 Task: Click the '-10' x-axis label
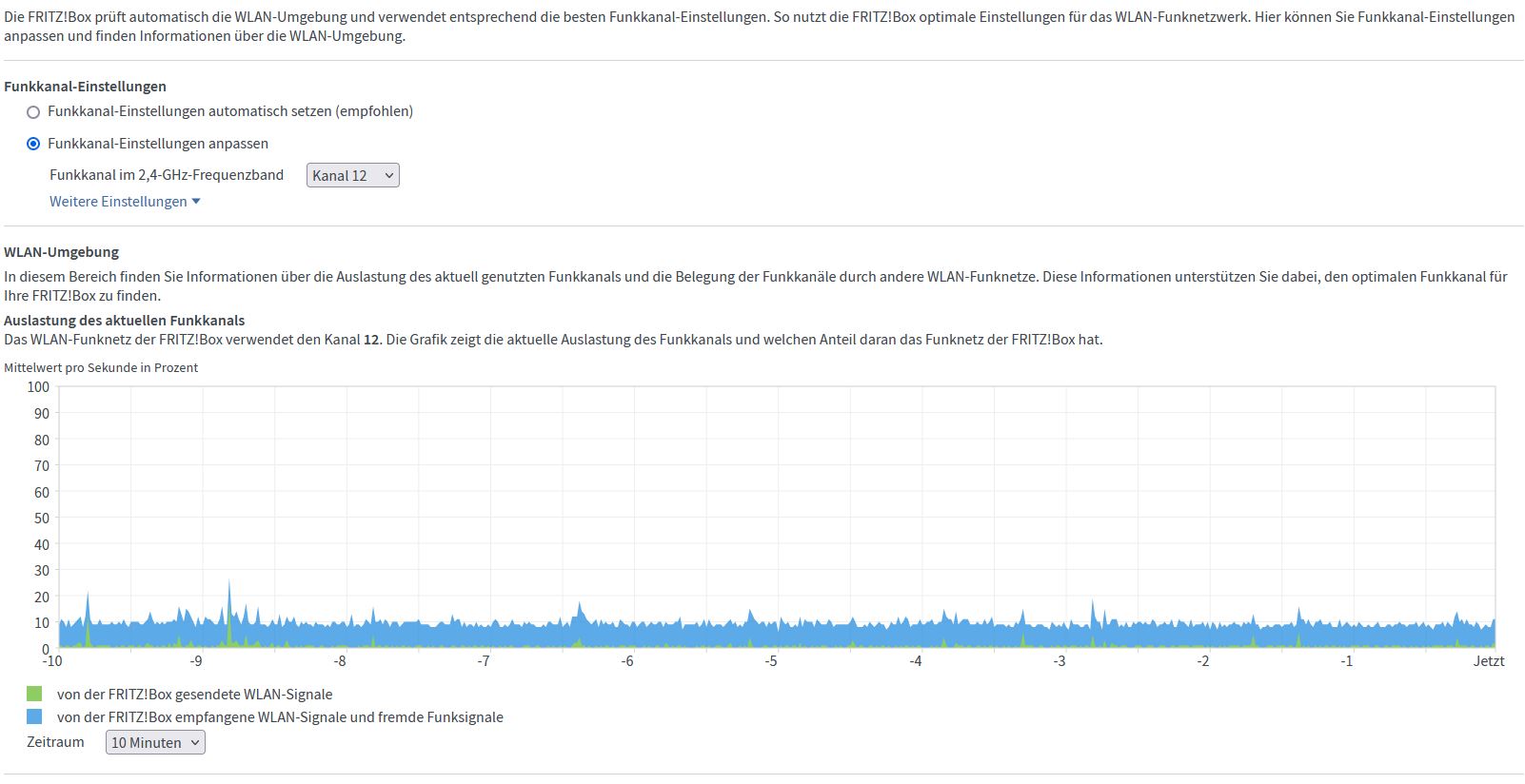[x=52, y=661]
